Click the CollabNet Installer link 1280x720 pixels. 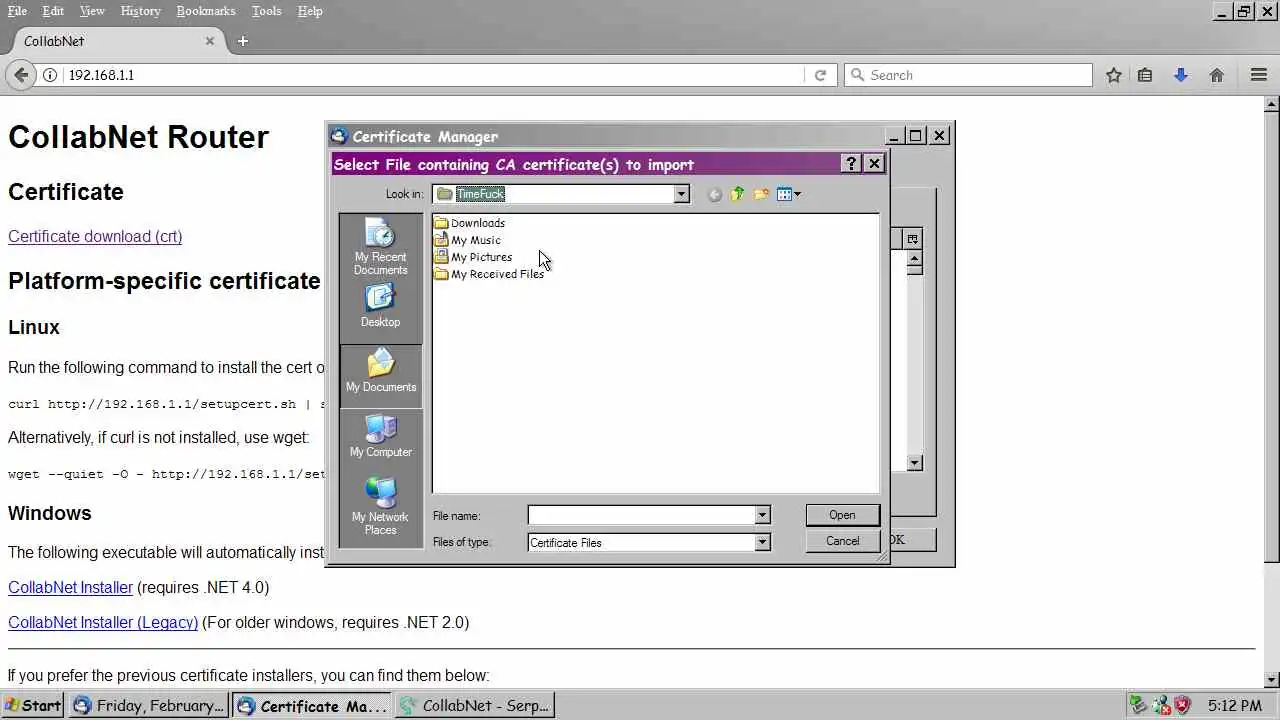pos(70,587)
